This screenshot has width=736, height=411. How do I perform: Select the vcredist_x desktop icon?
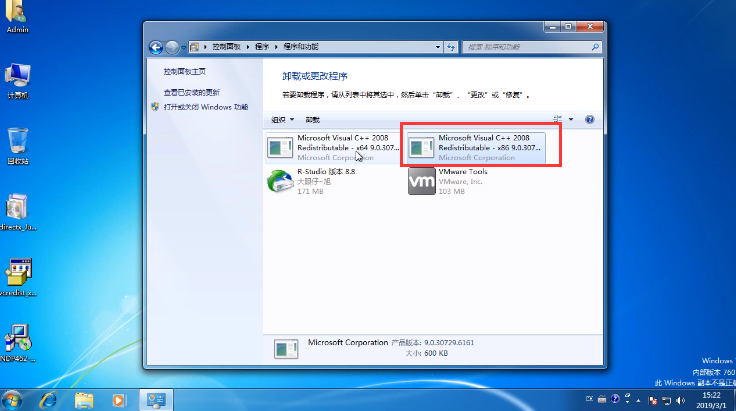pyautogui.click(x=17, y=277)
